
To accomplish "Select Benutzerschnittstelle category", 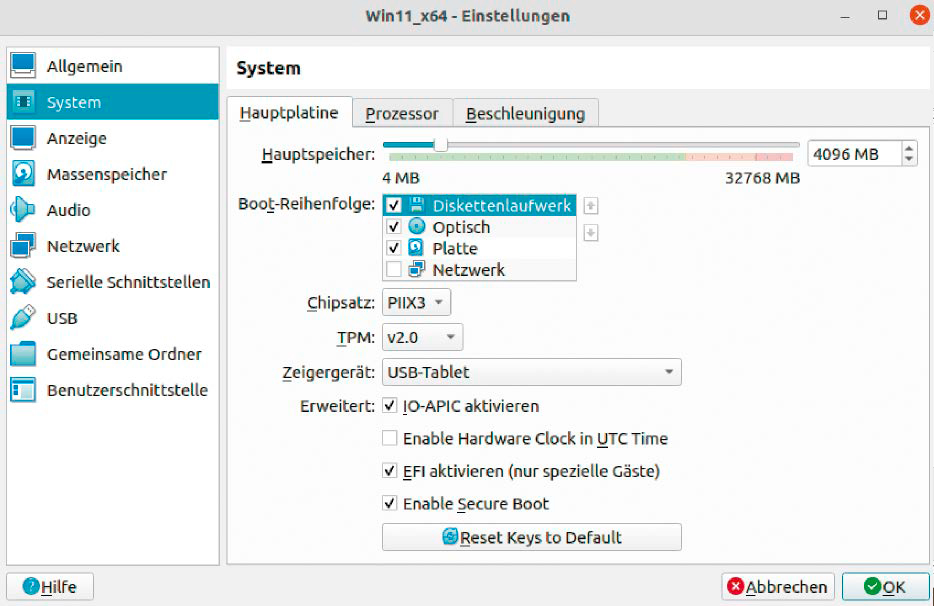I will 113,390.
